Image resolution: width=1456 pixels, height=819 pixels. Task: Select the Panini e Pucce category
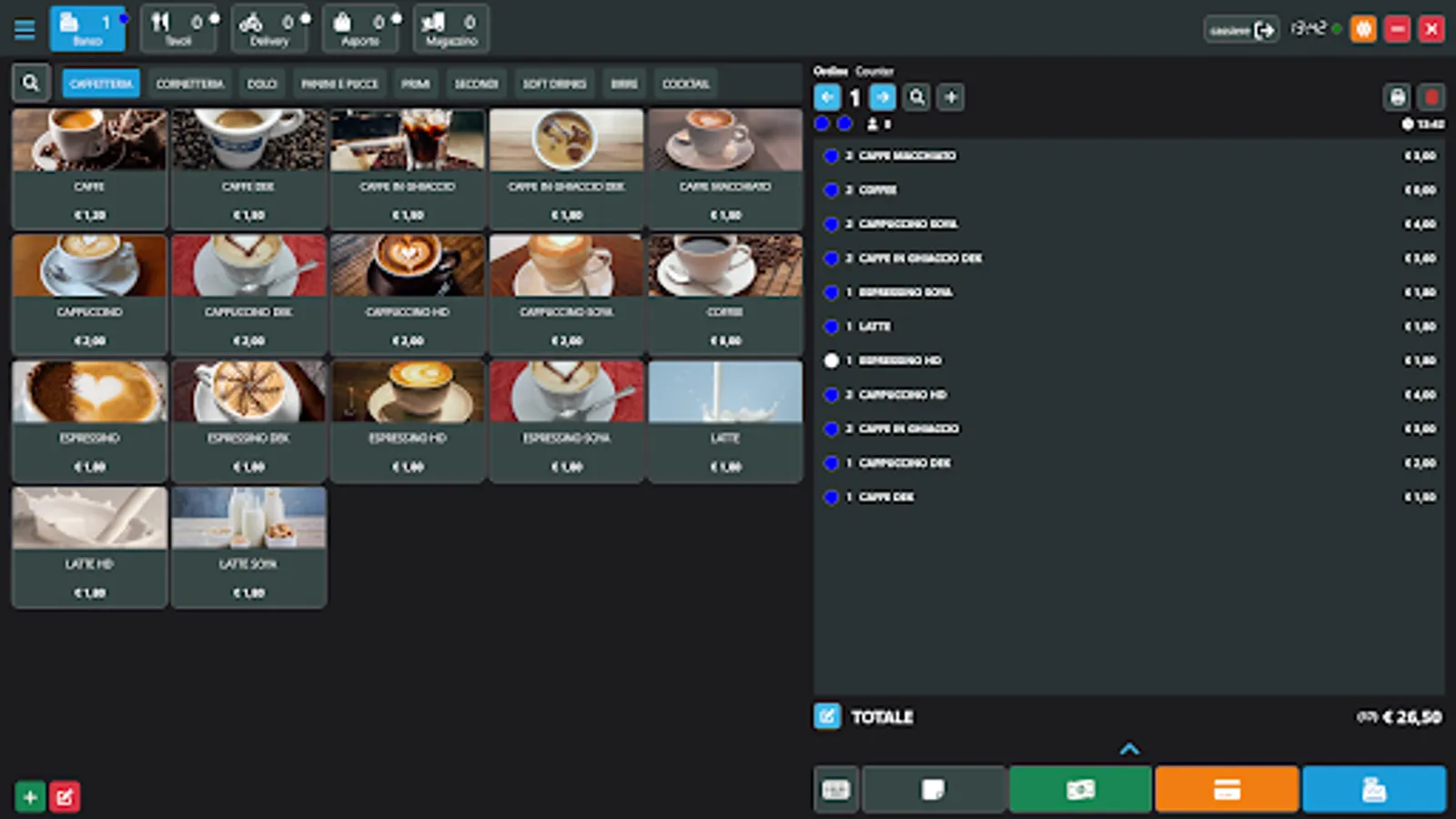(x=339, y=84)
